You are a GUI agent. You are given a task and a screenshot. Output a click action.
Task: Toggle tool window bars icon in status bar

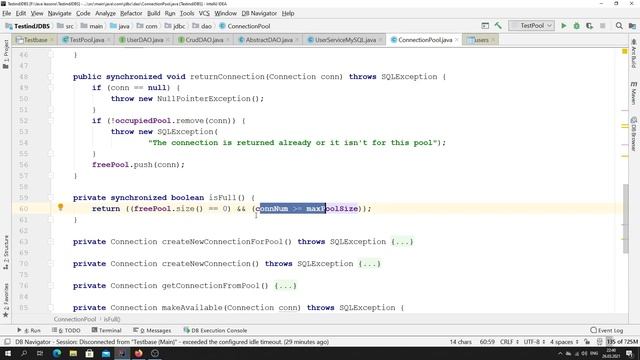tap(7, 342)
